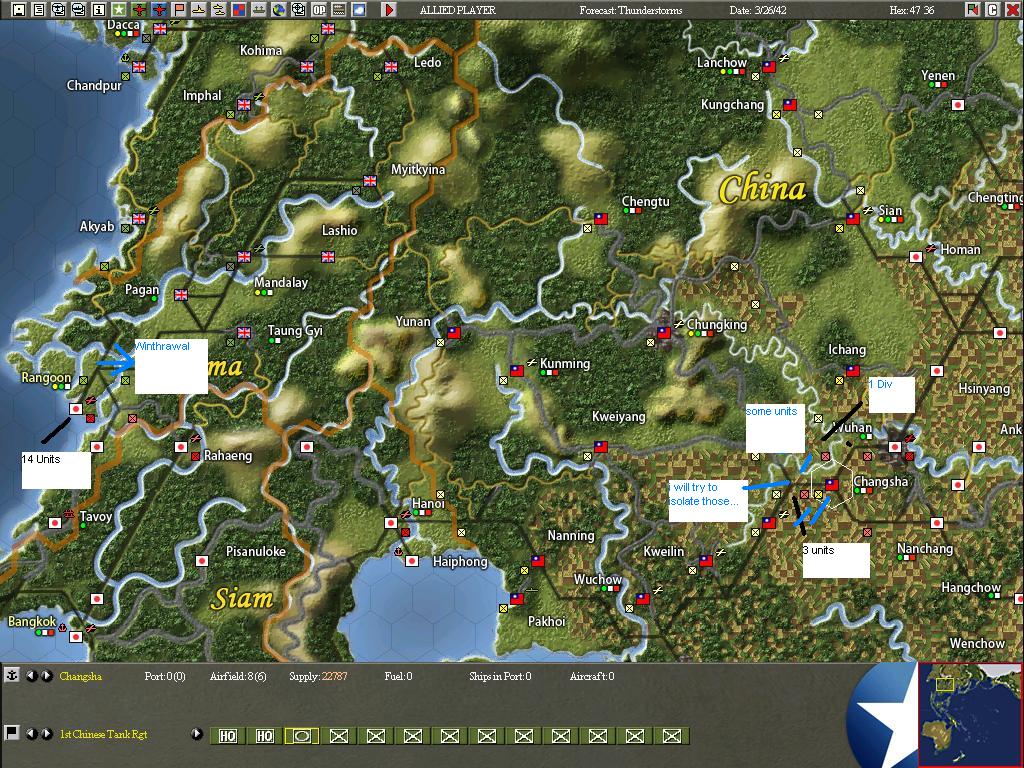Select the British flag at Imphal
Viewport: 1024px width, 768px height.
tap(244, 104)
